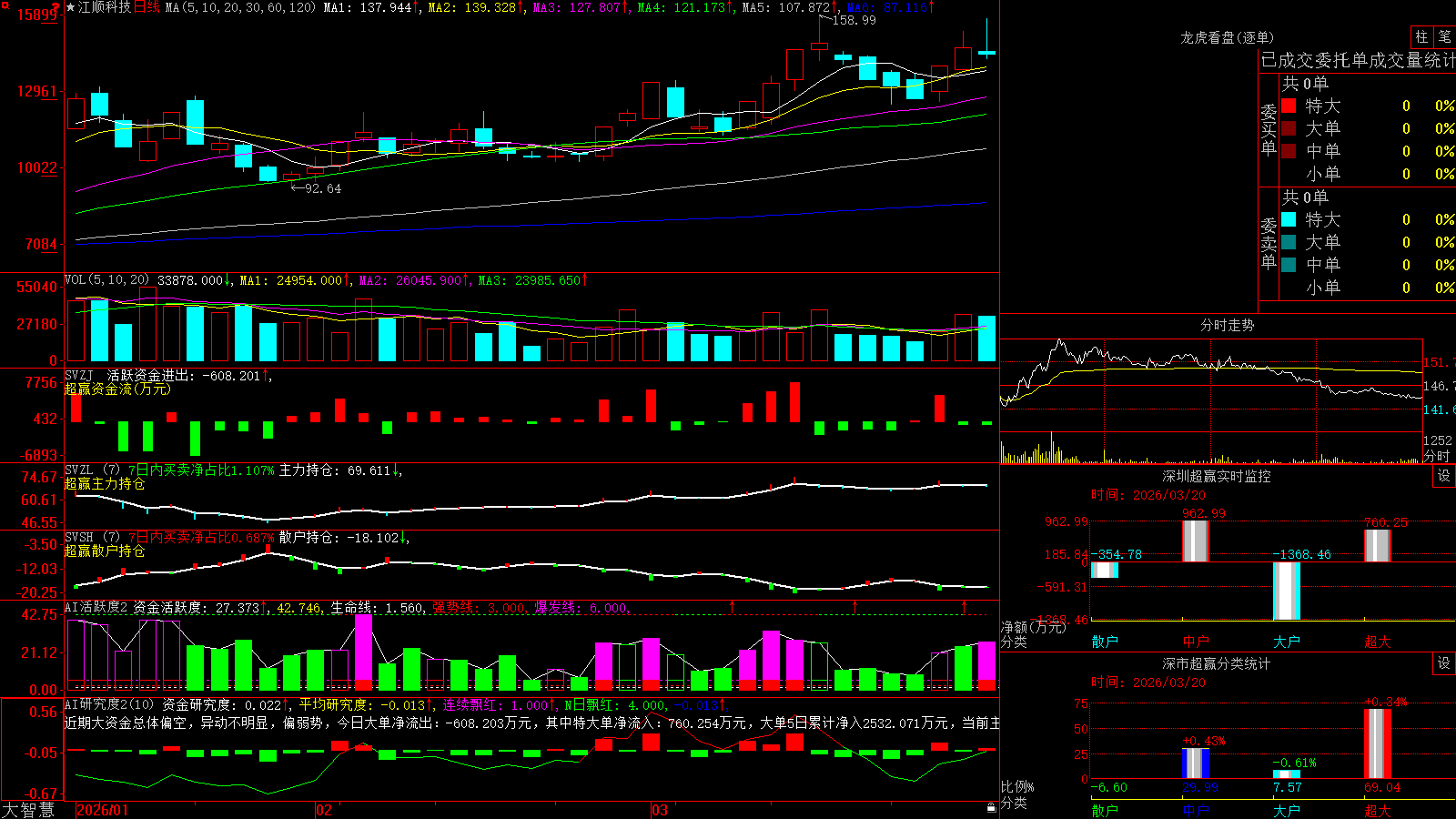The image size is (1456, 819).
Task: Click the 超大 label in 实时监控 chart
Action: click(x=1378, y=642)
